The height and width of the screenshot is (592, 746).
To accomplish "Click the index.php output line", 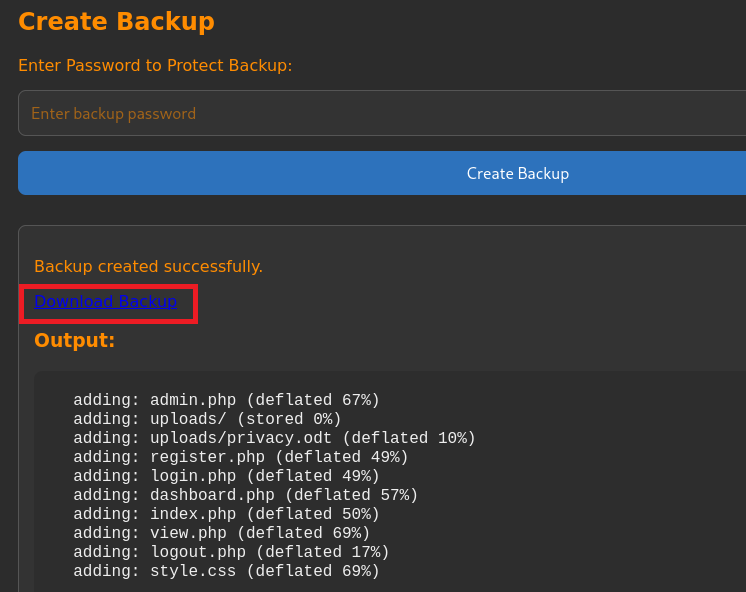I will (x=226, y=514).
